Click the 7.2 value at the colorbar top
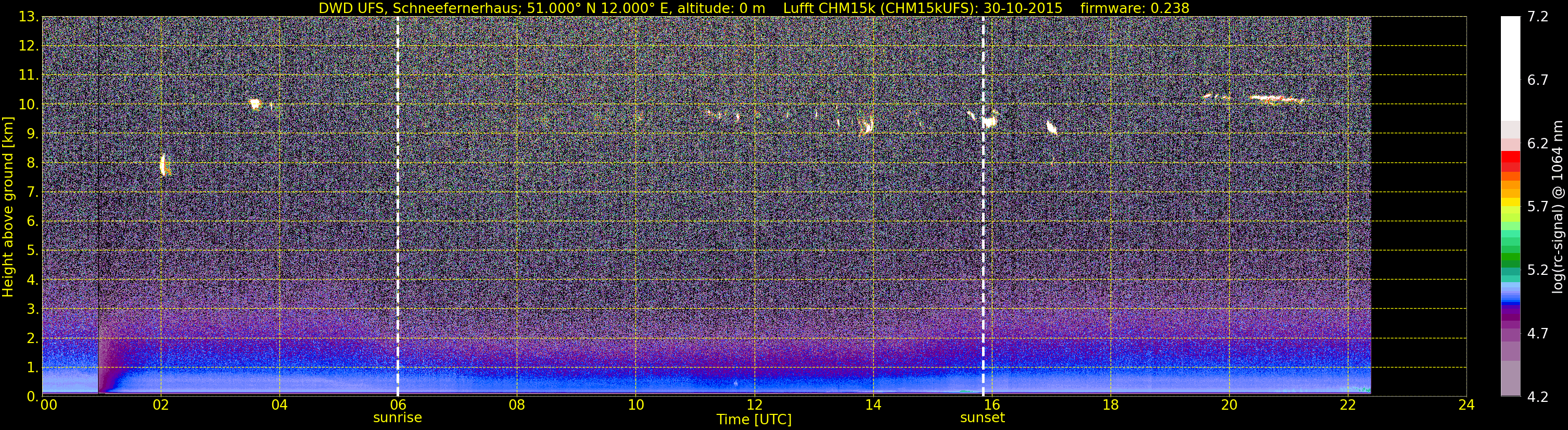The height and width of the screenshot is (430, 1568). point(1538,17)
